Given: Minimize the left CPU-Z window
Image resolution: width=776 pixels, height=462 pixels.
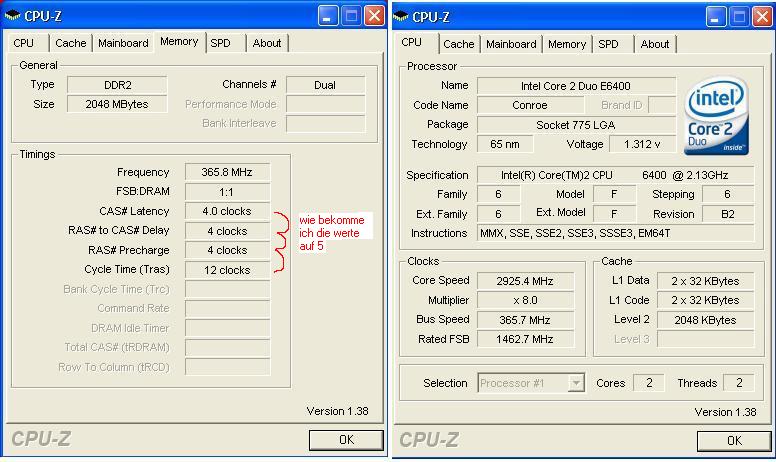Looking at the screenshot, I should (327, 16).
